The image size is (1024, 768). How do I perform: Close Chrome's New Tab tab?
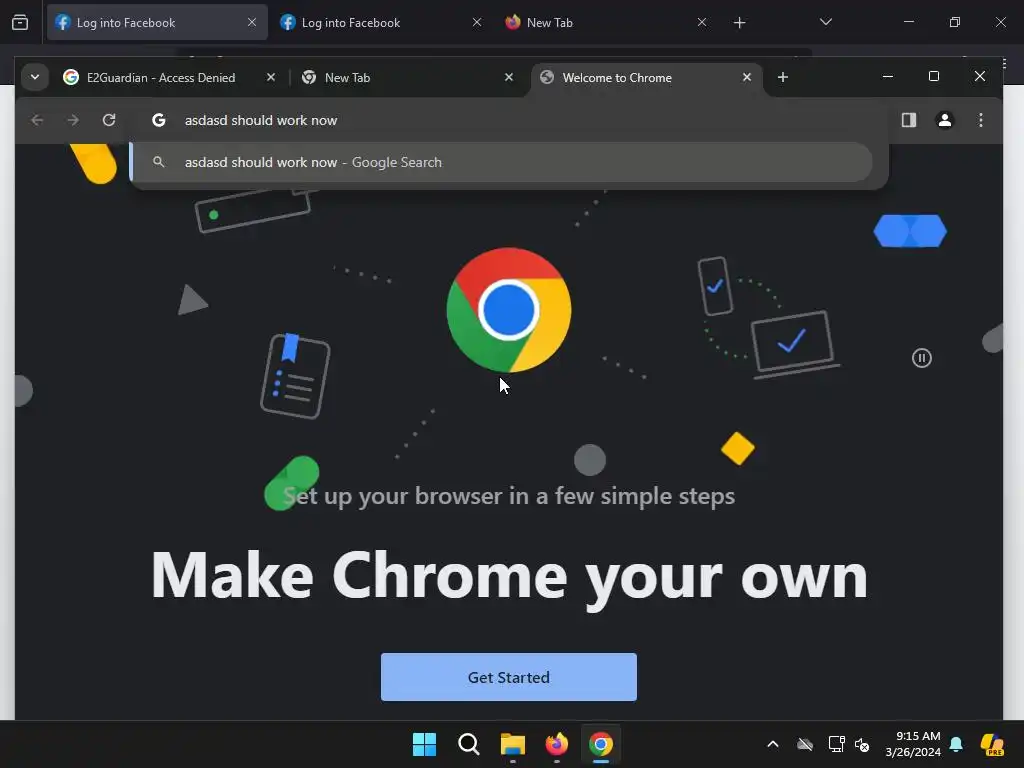click(x=509, y=78)
